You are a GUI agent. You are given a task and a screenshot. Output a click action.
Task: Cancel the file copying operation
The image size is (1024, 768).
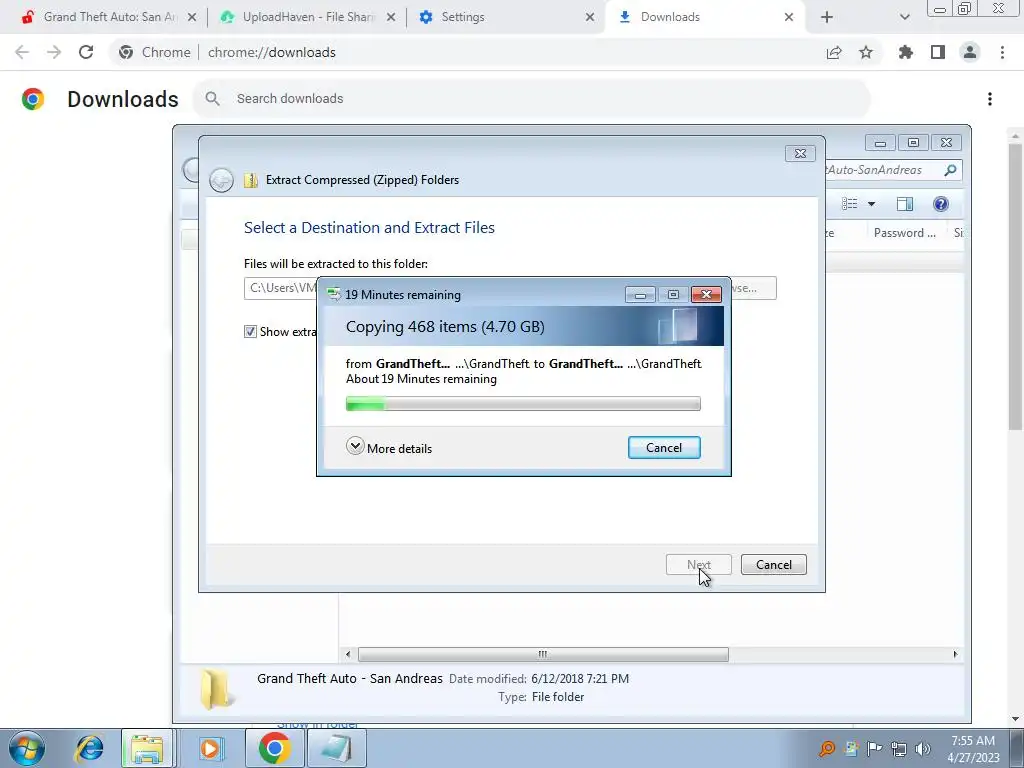[x=664, y=448]
